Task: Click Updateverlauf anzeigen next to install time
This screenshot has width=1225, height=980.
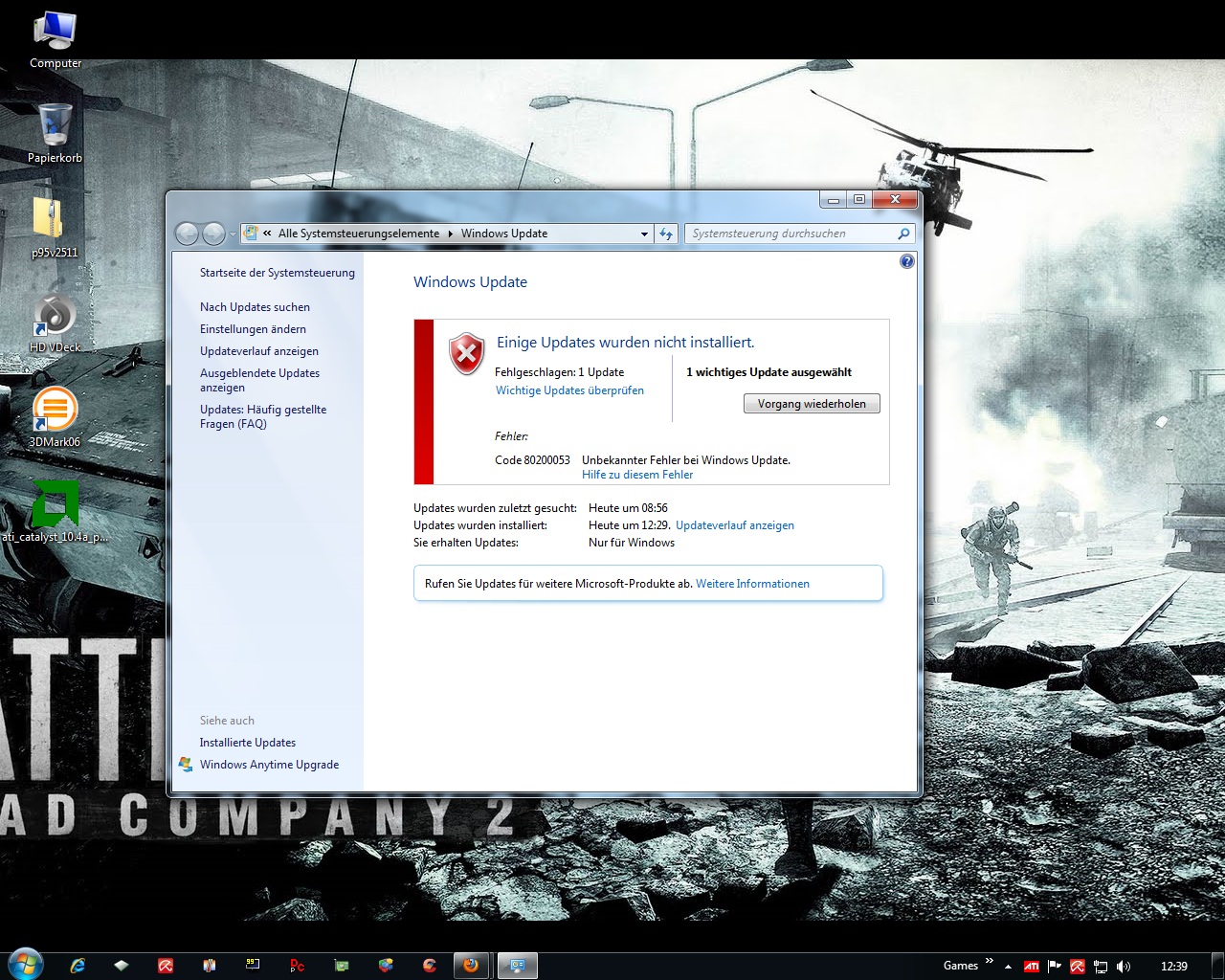Action: [735, 525]
